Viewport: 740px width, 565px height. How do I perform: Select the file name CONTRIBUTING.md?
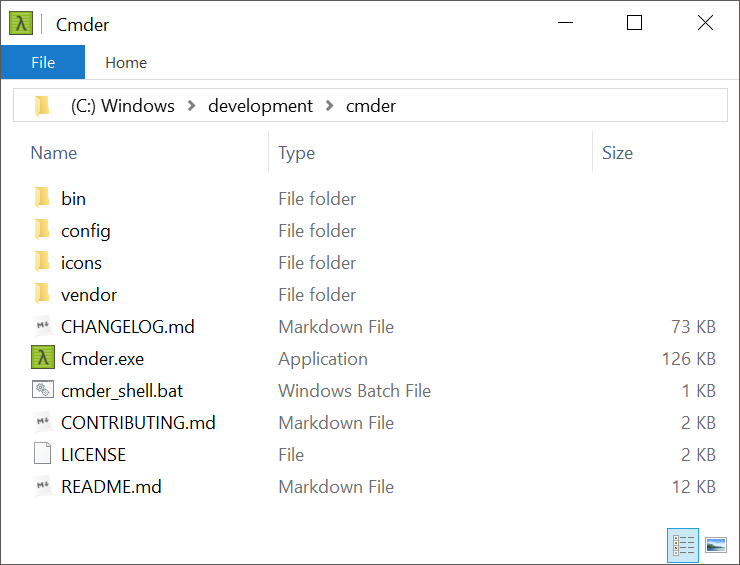pyautogui.click(x=138, y=422)
